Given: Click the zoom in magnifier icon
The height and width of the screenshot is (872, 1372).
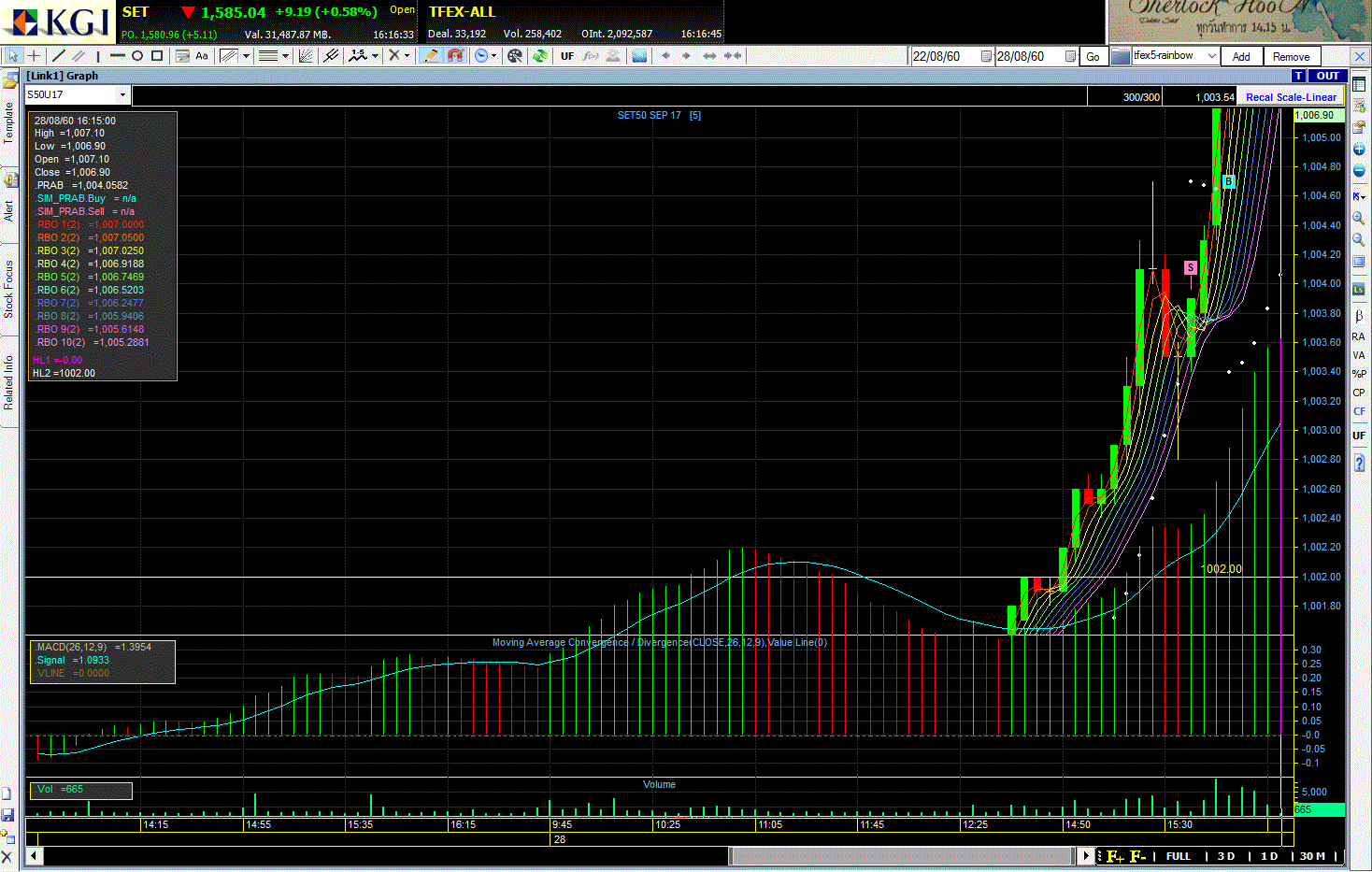Looking at the screenshot, I should [x=1359, y=219].
